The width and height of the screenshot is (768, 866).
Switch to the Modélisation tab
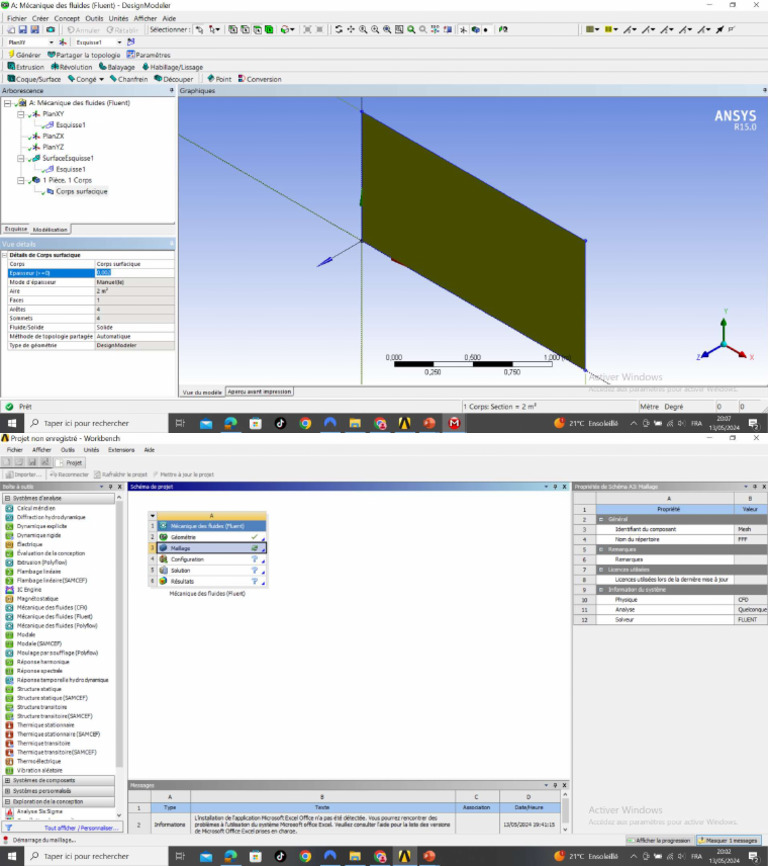(x=50, y=229)
